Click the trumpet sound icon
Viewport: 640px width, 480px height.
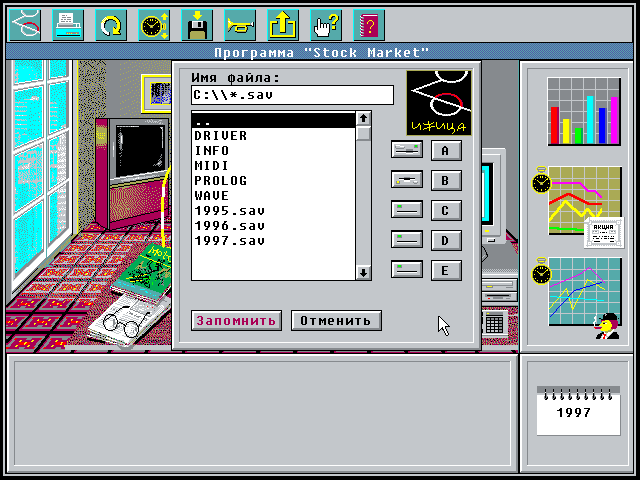(x=240, y=25)
